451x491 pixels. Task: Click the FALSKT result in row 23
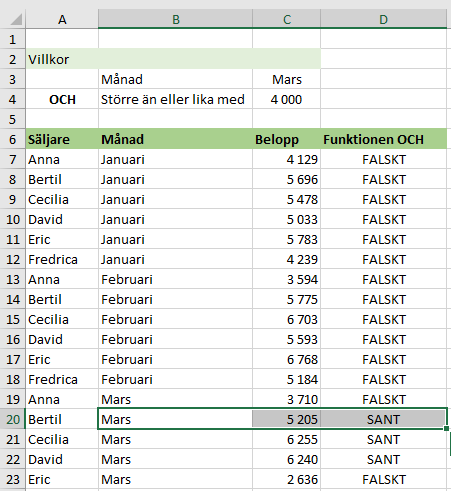pyautogui.click(x=383, y=479)
